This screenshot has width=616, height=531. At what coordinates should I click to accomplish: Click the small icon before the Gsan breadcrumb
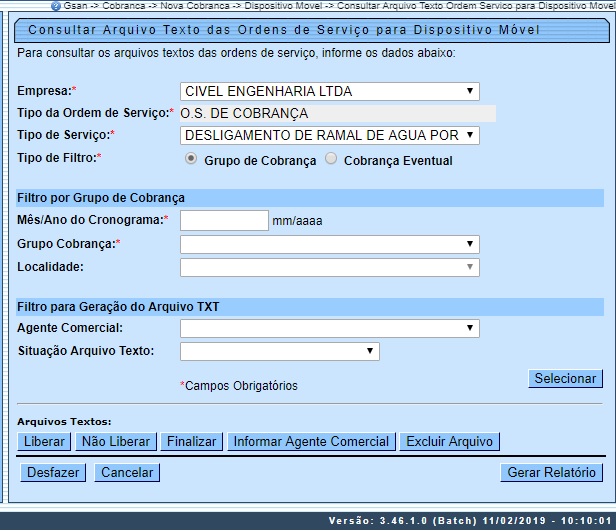click(56, 6)
